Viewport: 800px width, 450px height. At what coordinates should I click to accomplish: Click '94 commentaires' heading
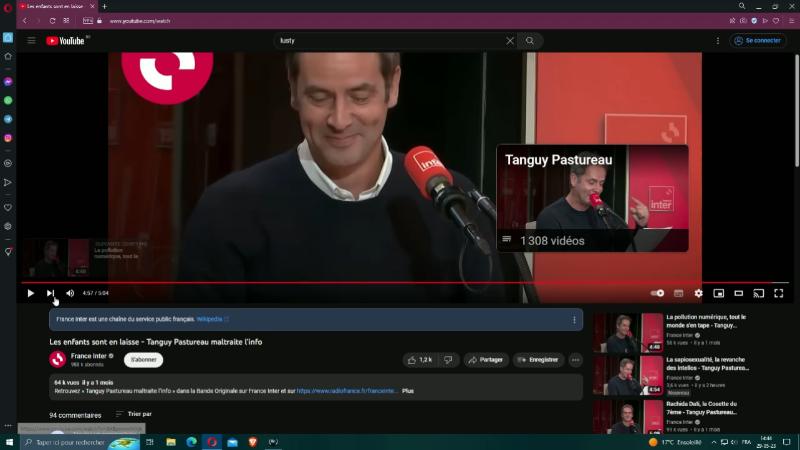[75, 415]
